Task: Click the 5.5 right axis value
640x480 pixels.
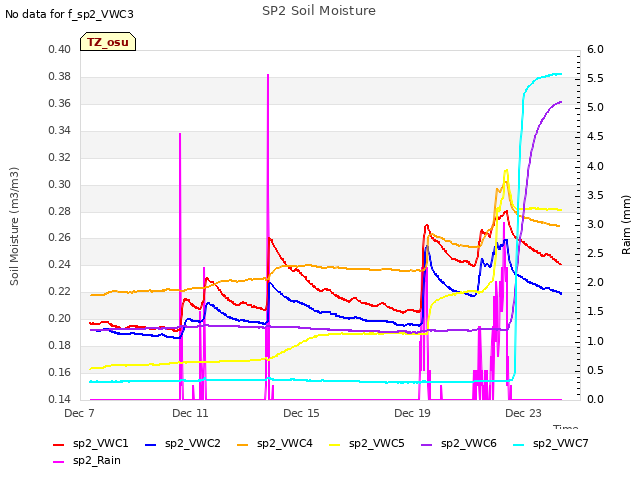Action: click(595, 78)
